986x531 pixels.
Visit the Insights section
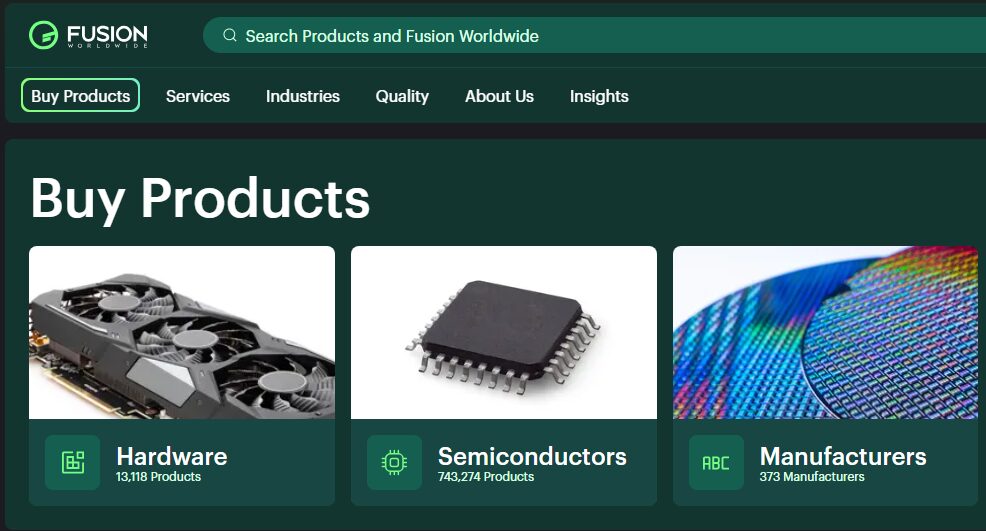pos(599,96)
